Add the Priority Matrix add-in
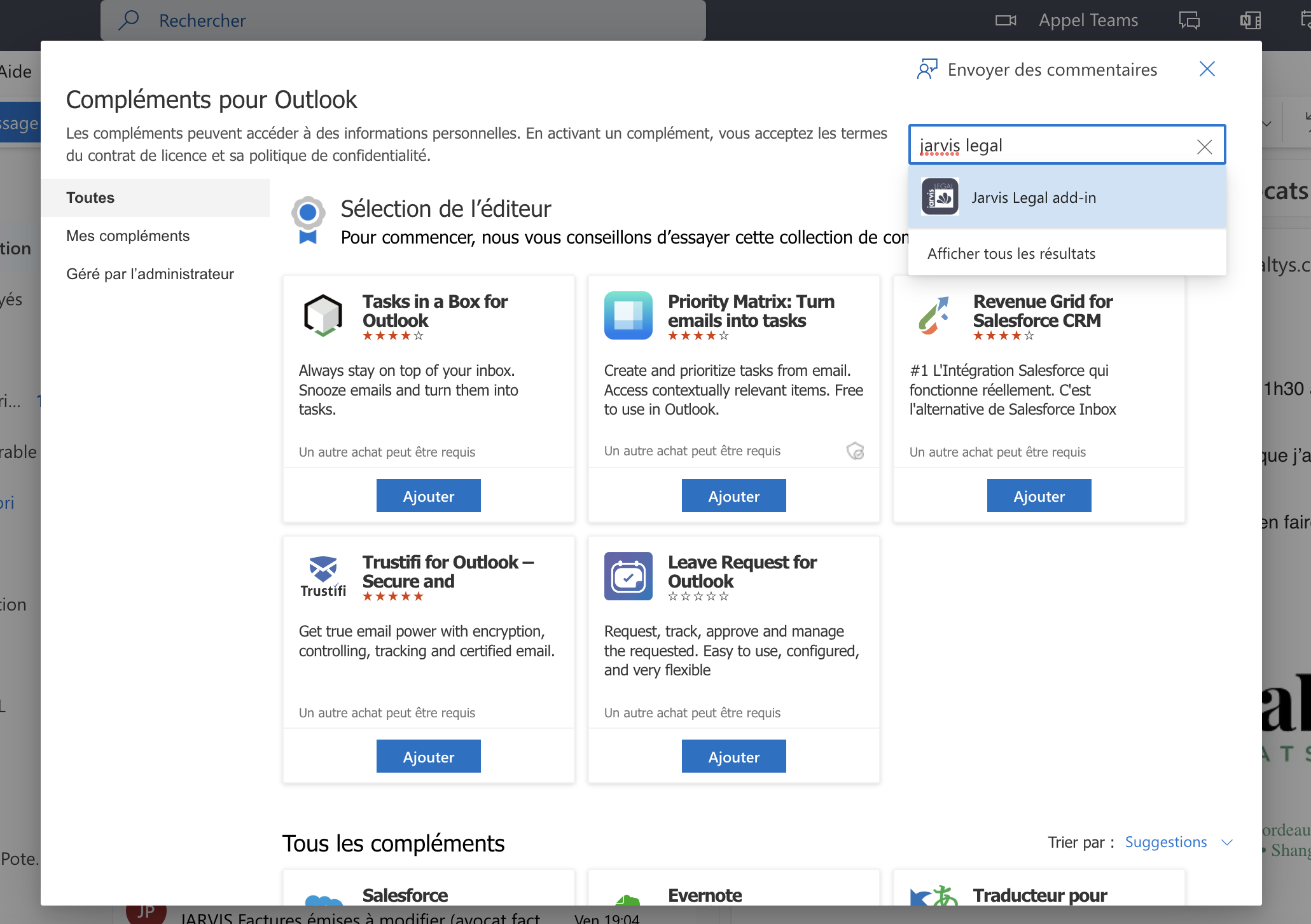 point(734,495)
